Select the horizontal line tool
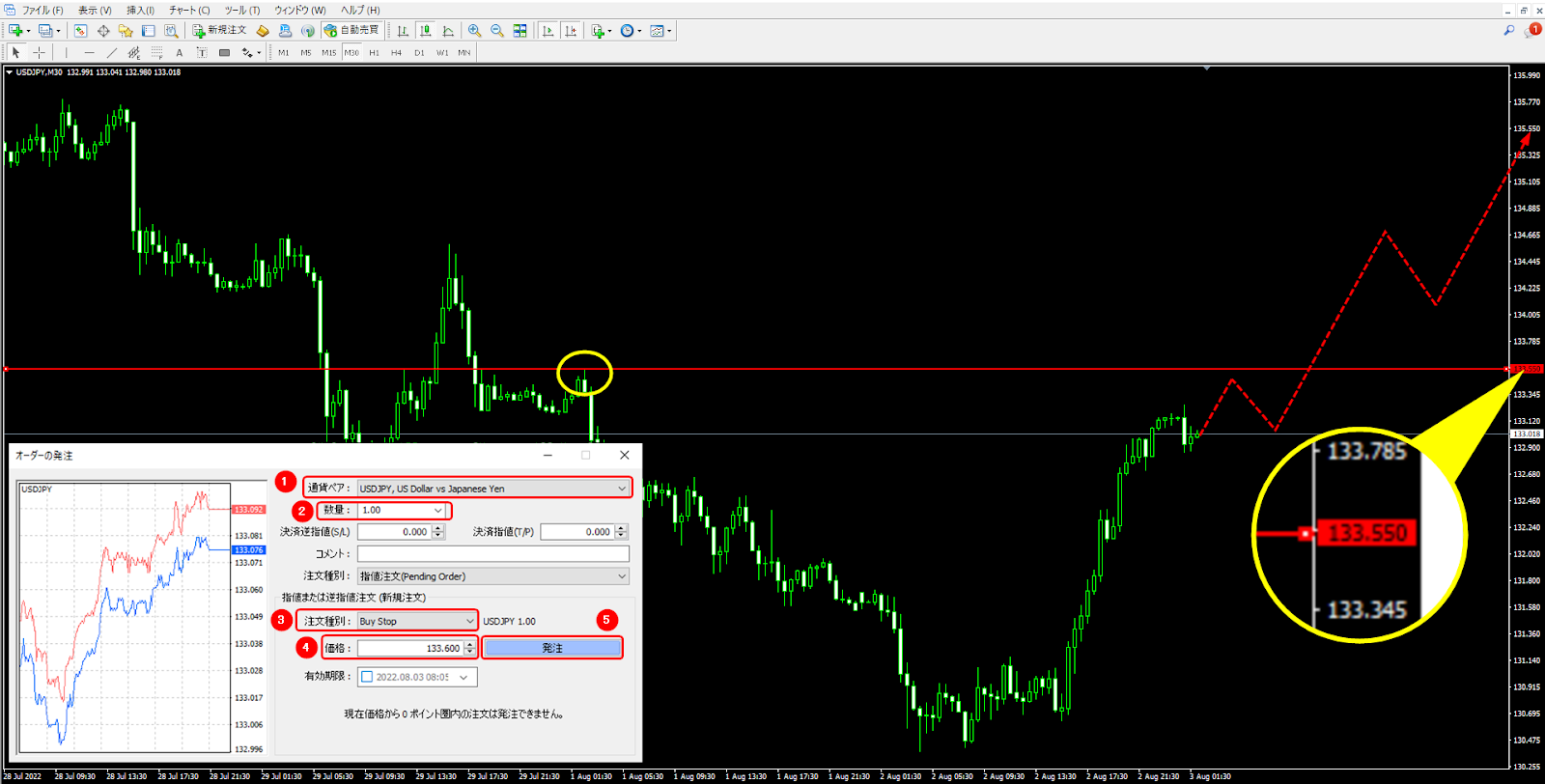The width and height of the screenshot is (1545, 784). (89, 52)
